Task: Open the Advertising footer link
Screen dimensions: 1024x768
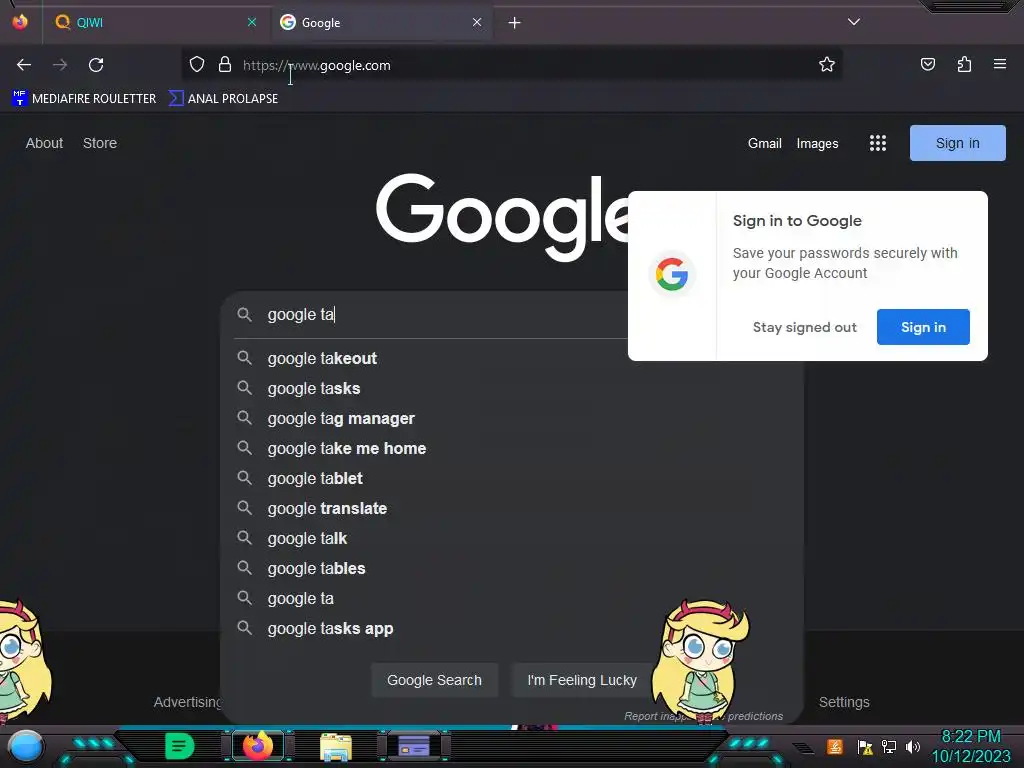Action: pyautogui.click(x=188, y=702)
